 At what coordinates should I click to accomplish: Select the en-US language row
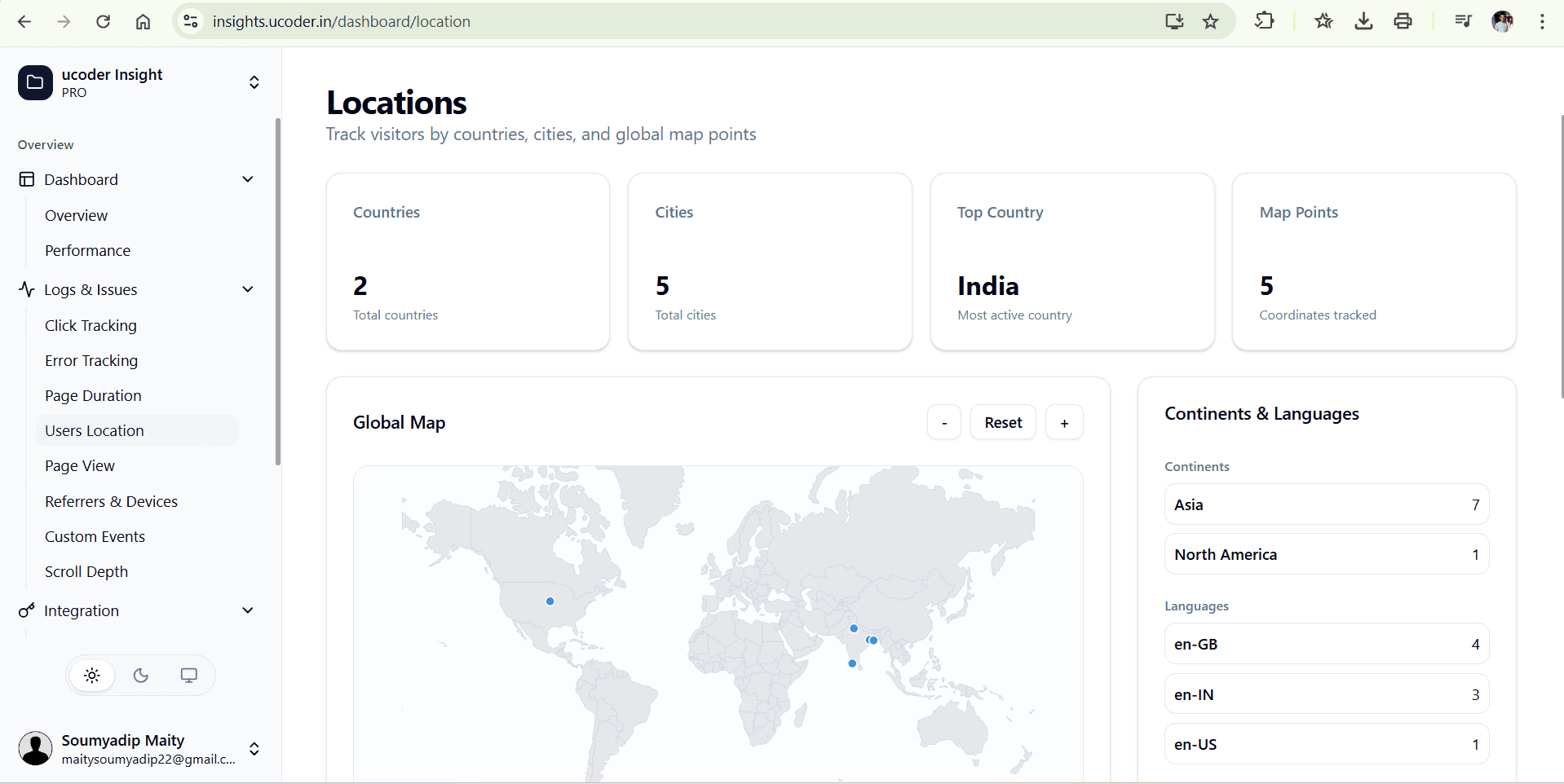click(1327, 744)
